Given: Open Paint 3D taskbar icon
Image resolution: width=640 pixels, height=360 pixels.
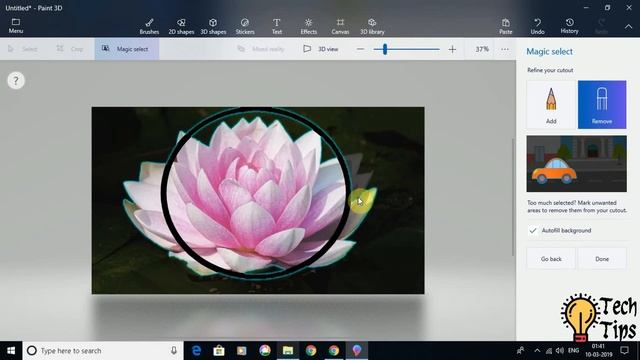Looking at the screenshot, I should tap(356, 351).
